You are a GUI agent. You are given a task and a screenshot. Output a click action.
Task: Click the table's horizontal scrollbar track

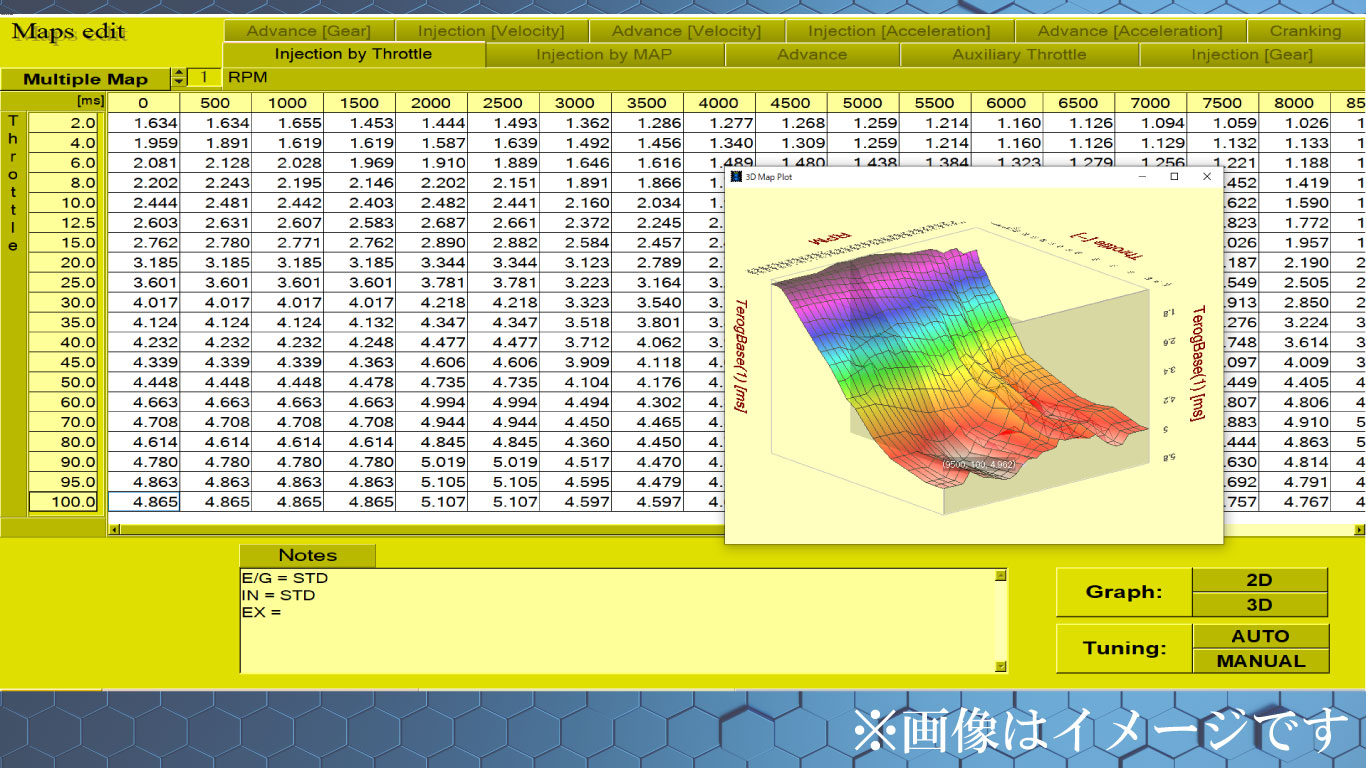(x=420, y=529)
